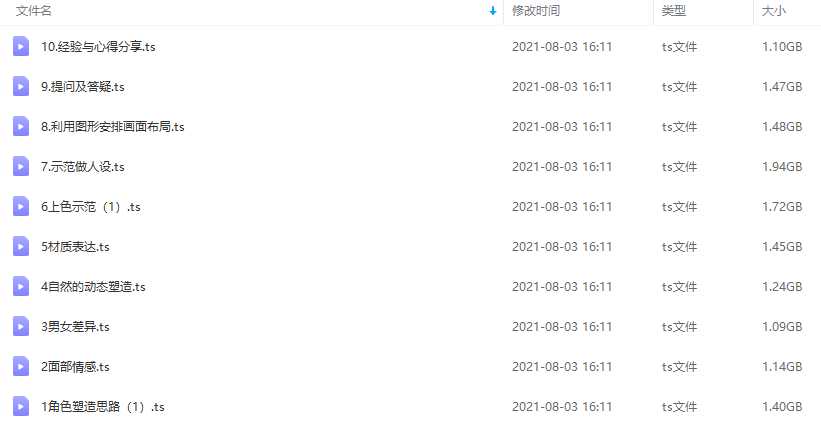Screen dimensions: 821x437
Task: Toggle the blue sort arrow in 文件名 header
Action: [x=492, y=11]
